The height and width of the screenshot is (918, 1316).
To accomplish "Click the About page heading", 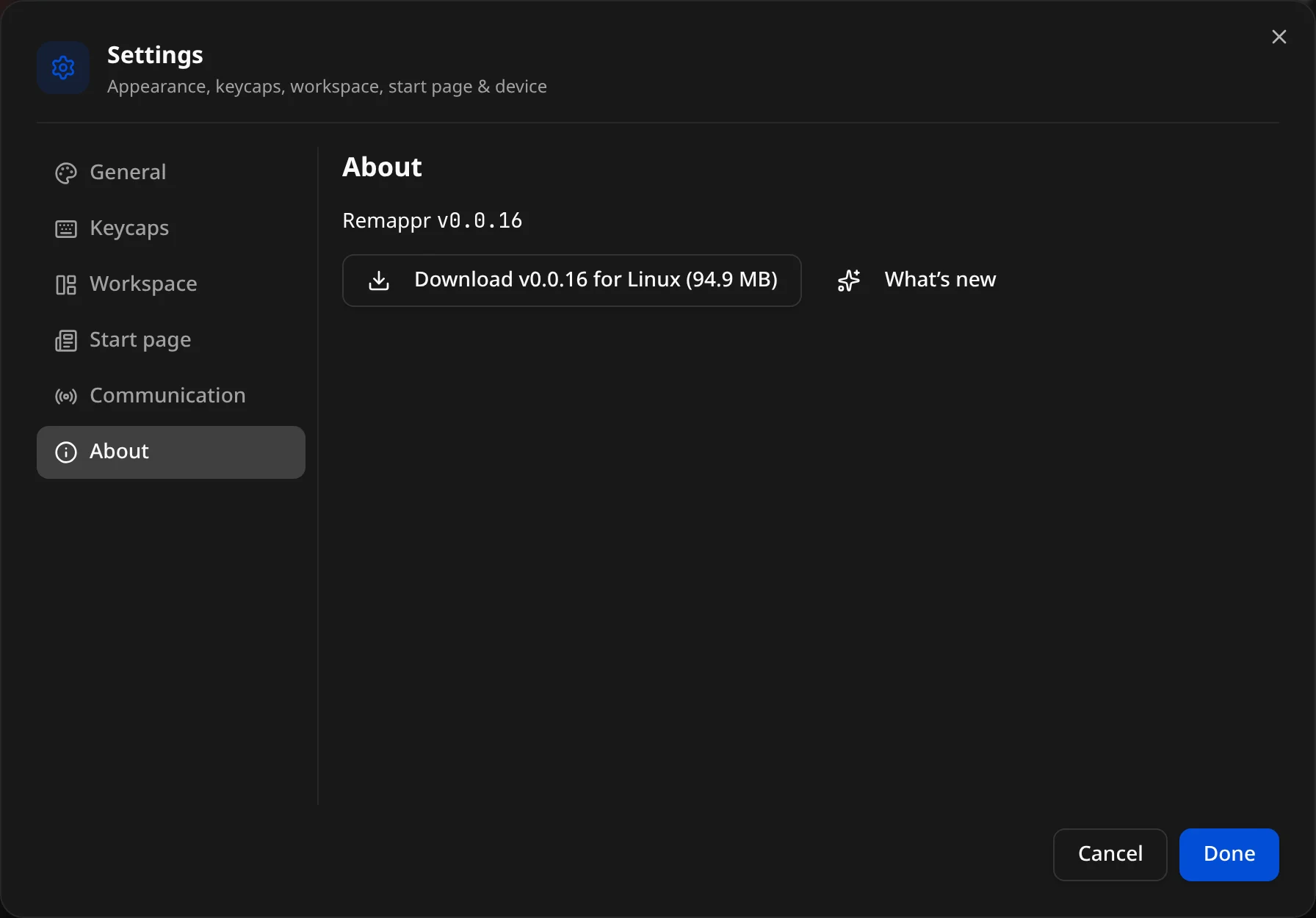I will [382, 167].
